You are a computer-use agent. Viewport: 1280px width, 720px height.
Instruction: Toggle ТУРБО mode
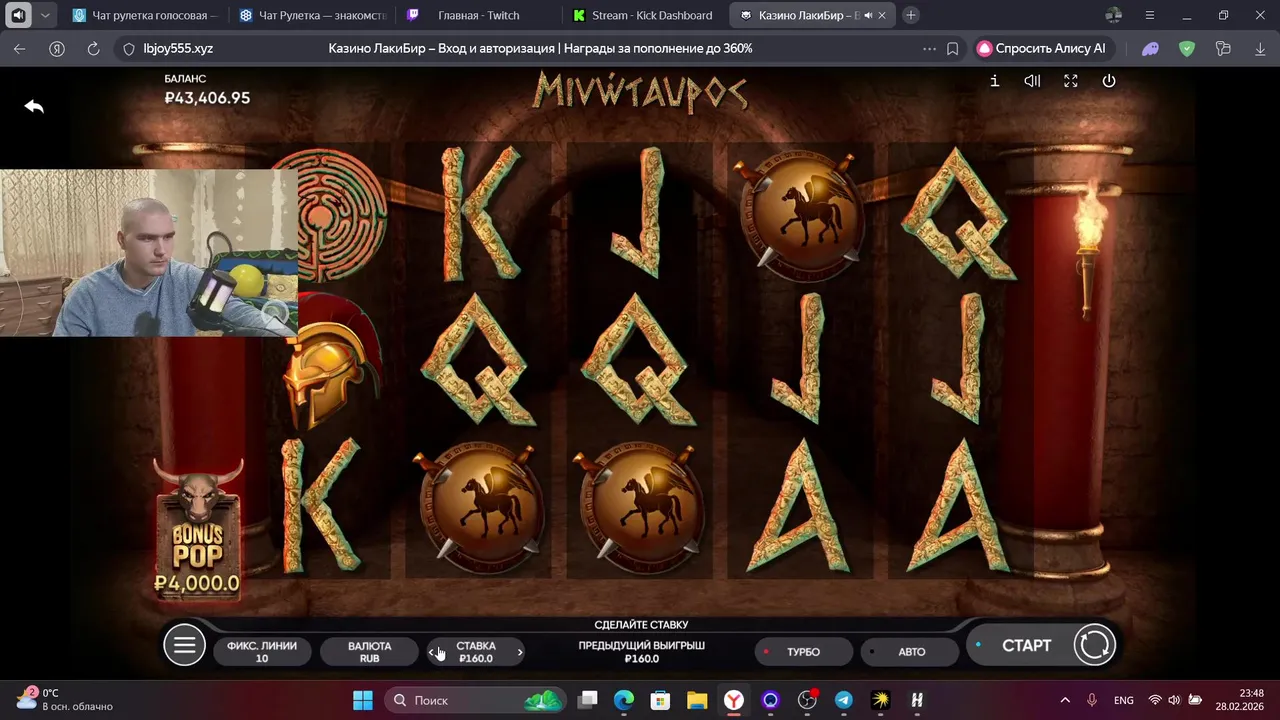pyautogui.click(x=803, y=652)
